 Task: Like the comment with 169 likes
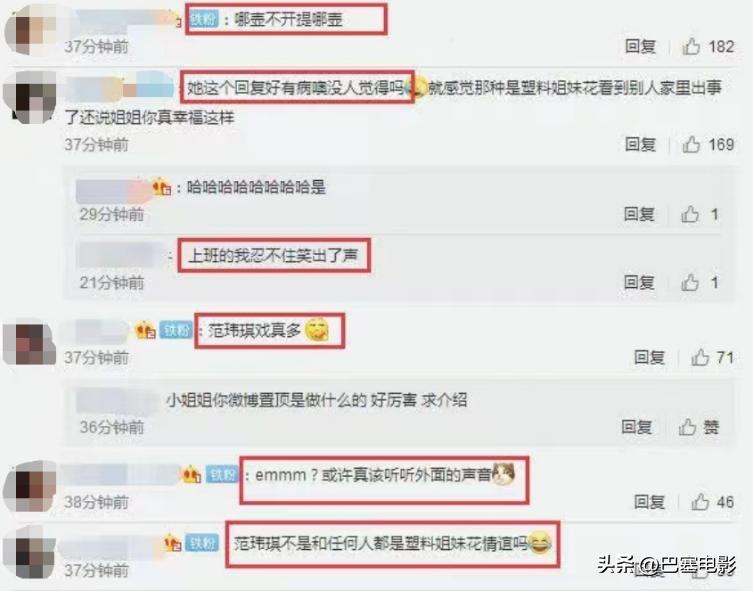click(x=692, y=144)
